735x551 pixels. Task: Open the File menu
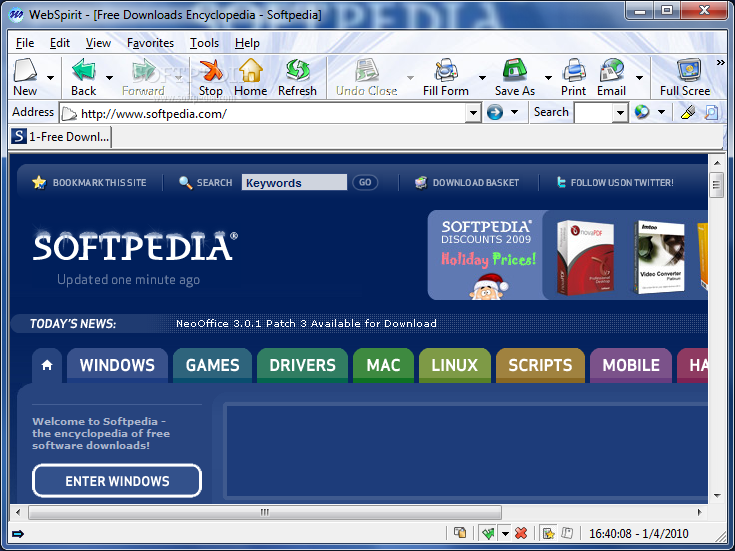25,43
